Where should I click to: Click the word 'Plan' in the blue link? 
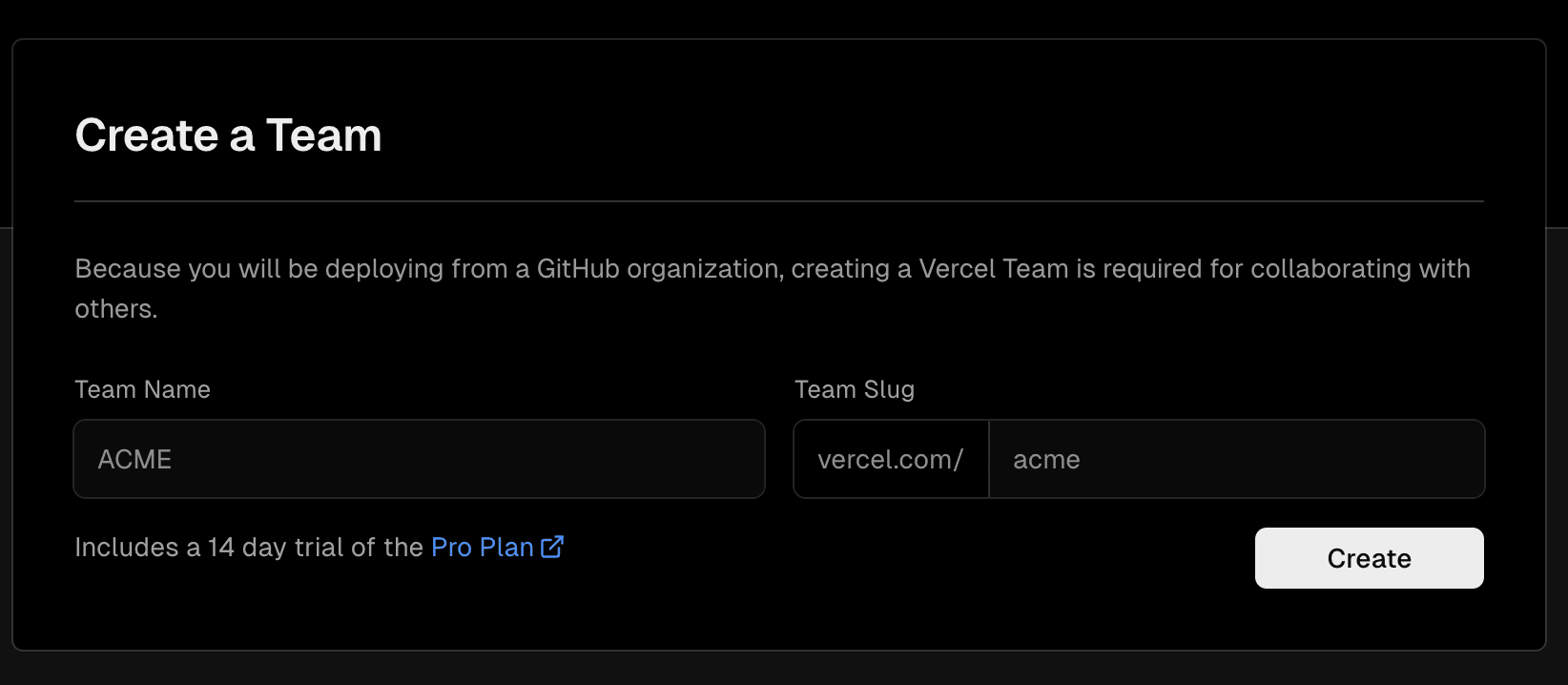(x=506, y=547)
